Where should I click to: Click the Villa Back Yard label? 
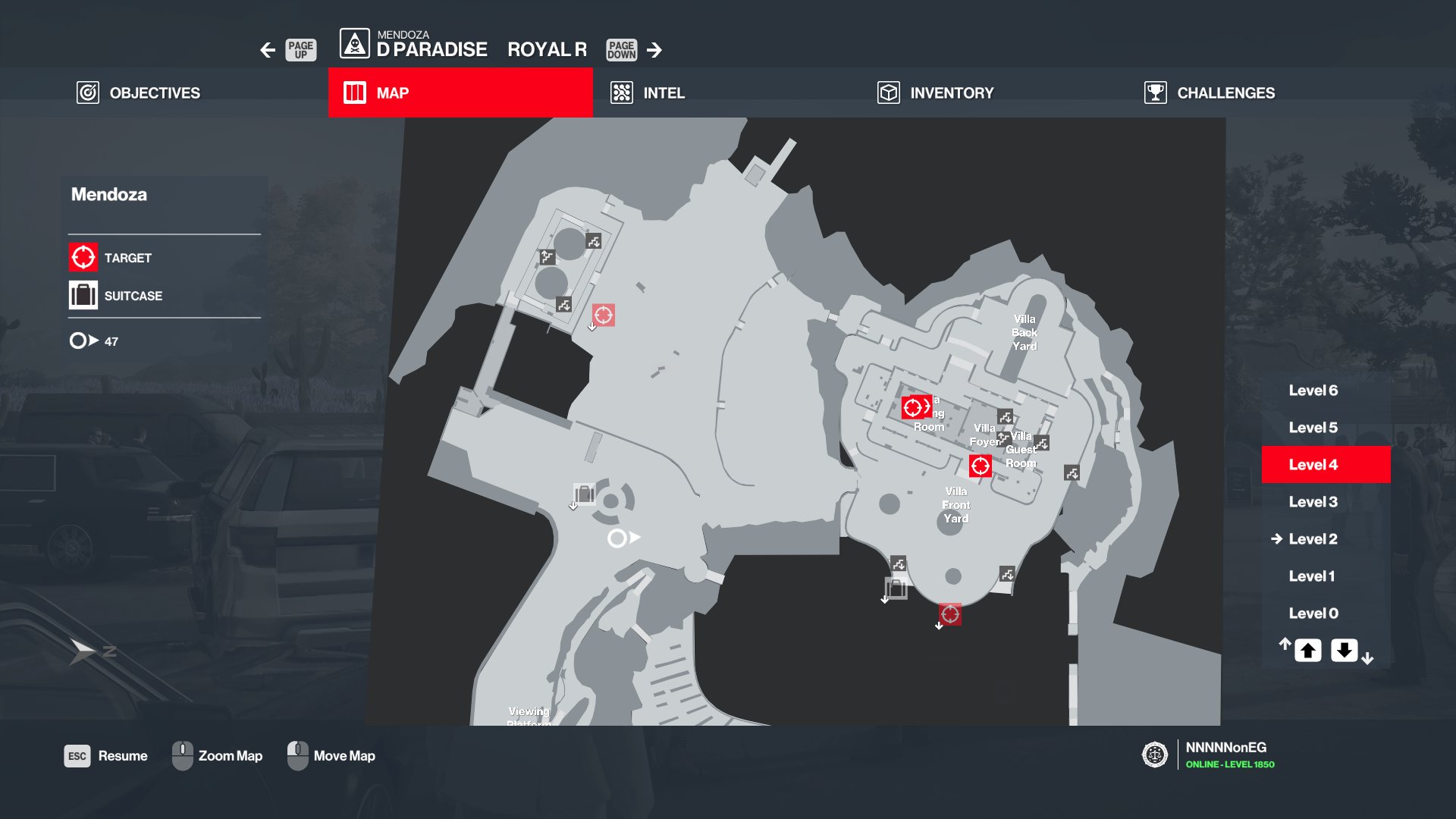[1025, 333]
